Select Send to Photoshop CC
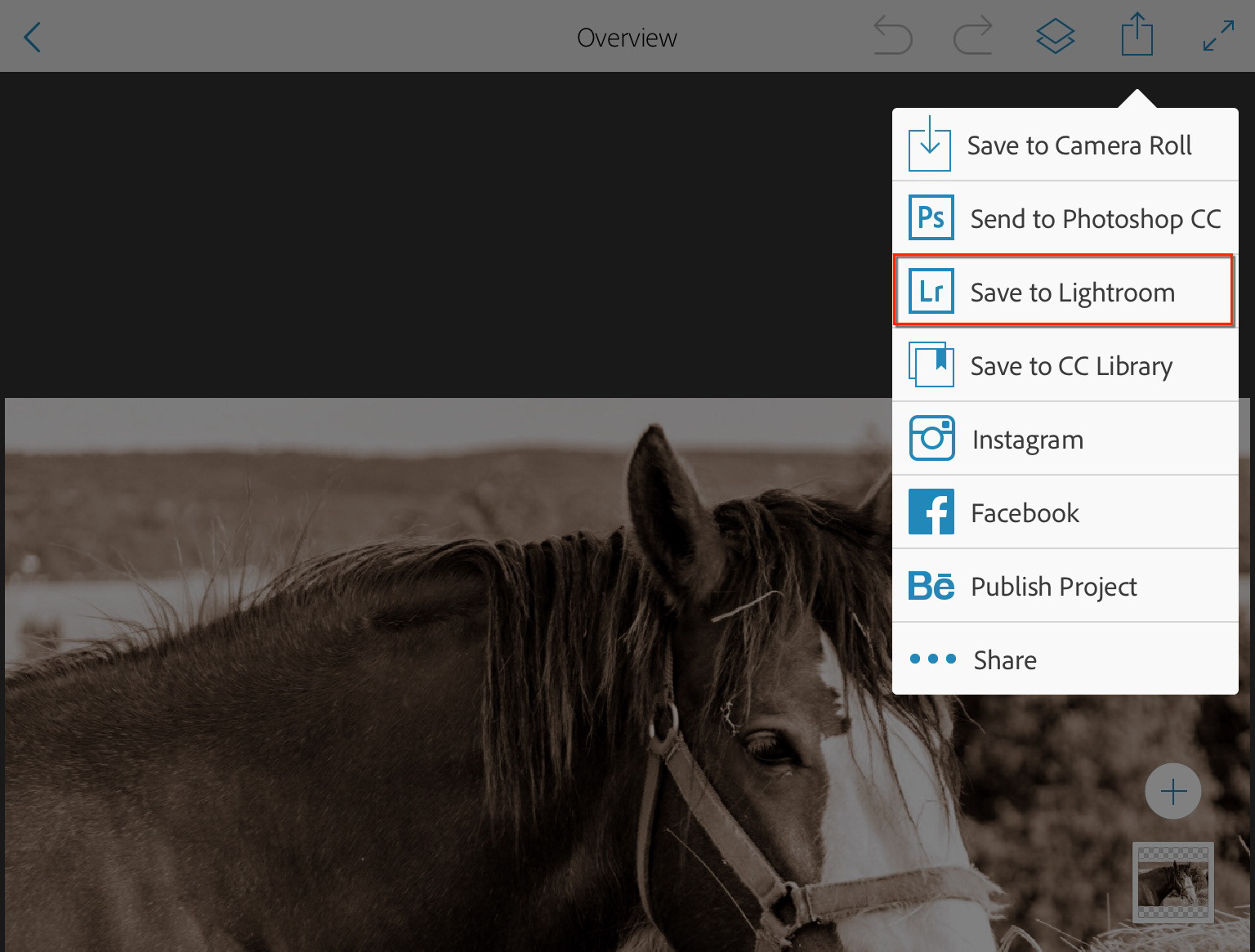This screenshot has width=1255, height=952. [1065, 217]
